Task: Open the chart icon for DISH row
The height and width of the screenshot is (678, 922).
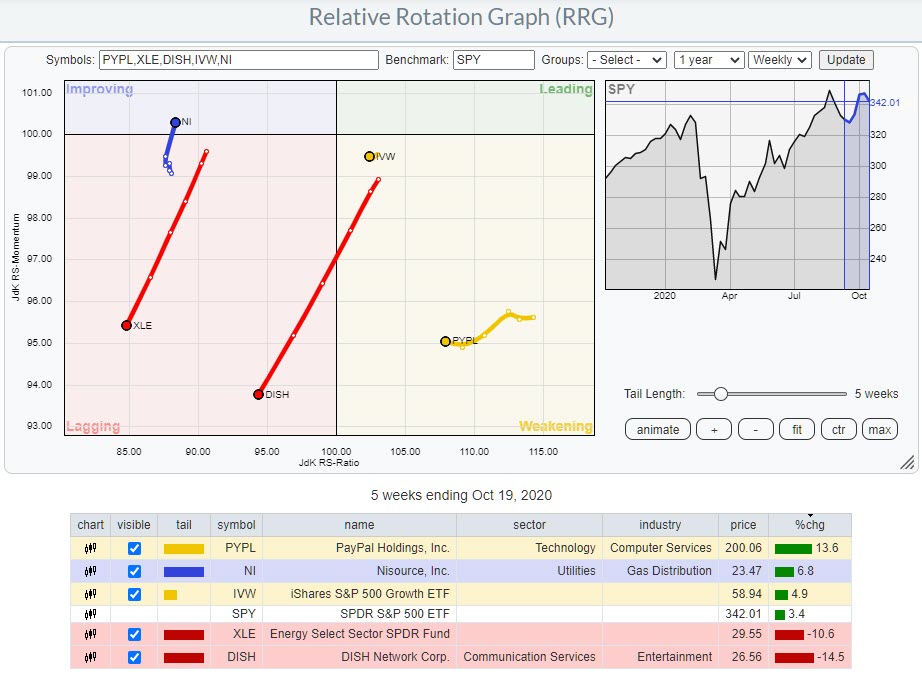Action: pos(91,657)
